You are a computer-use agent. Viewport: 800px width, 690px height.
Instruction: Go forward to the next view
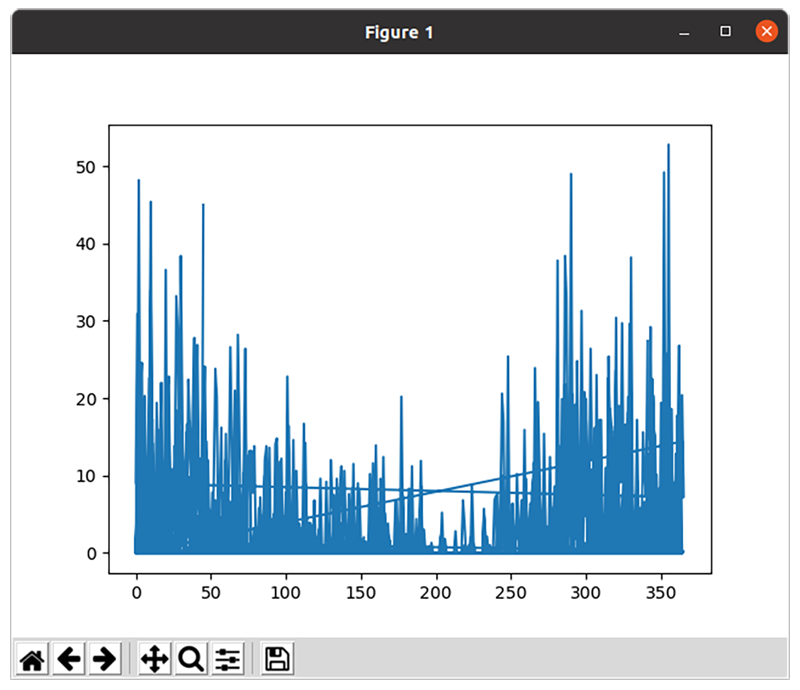[104, 658]
